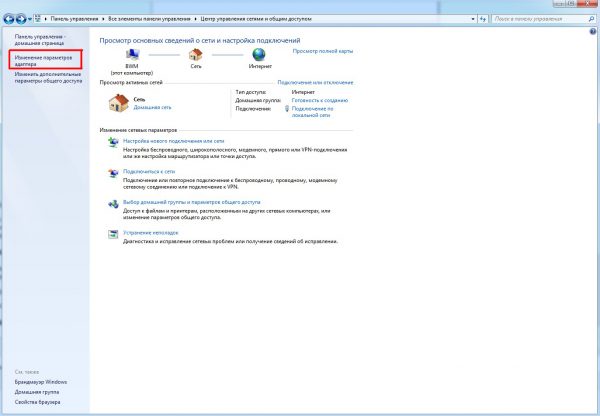
Task: Click the Forward navigation arrow button
Action: click(x=21, y=19)
